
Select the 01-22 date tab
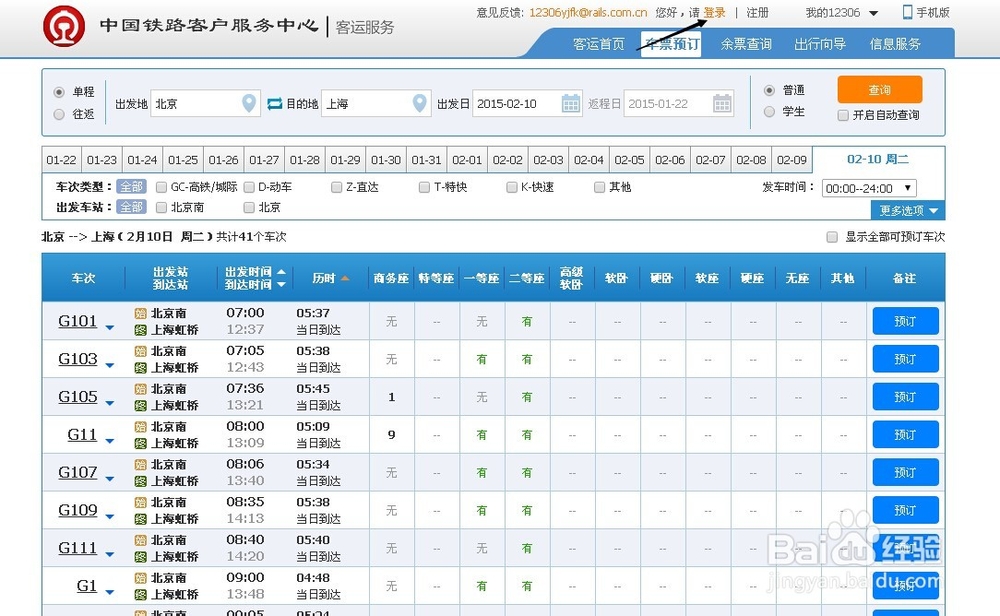tap(61, 160)
